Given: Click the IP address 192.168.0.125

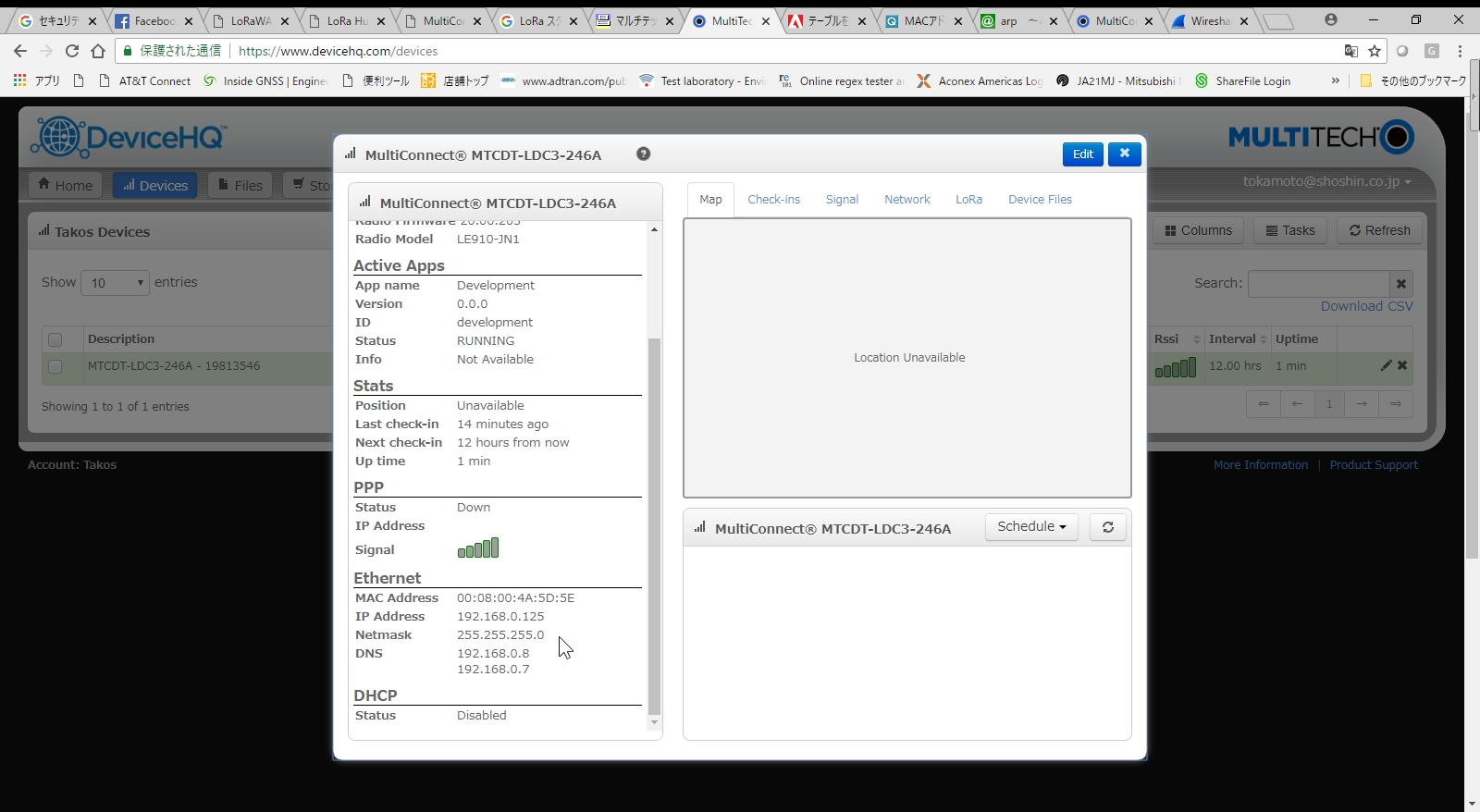Looking at the screenshot, I should point(500,617).
